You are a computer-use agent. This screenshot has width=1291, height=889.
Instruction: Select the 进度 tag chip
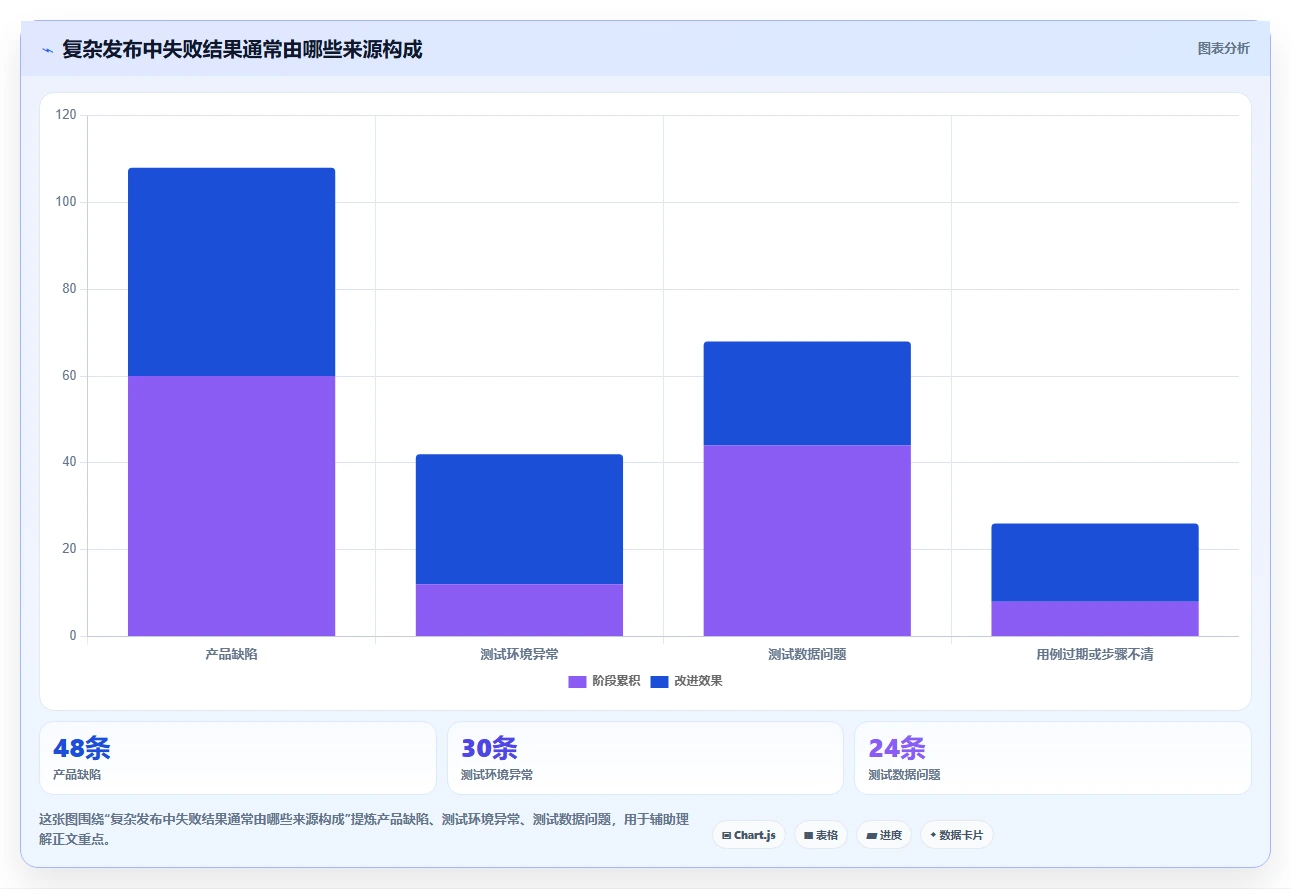(884, 835)
